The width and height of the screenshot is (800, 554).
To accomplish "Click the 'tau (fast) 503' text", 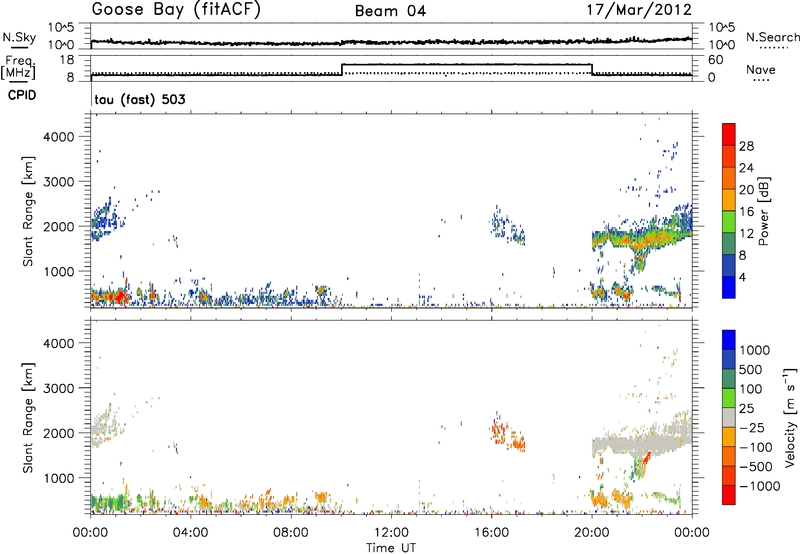I will [x=140, y=99].
